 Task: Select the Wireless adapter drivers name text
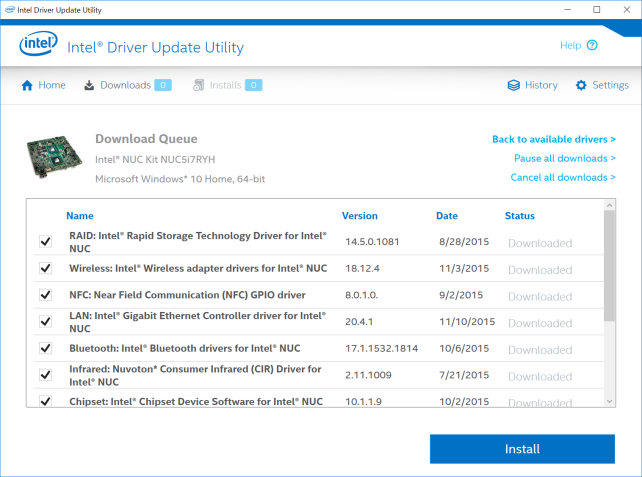click(x=198, y=268)
